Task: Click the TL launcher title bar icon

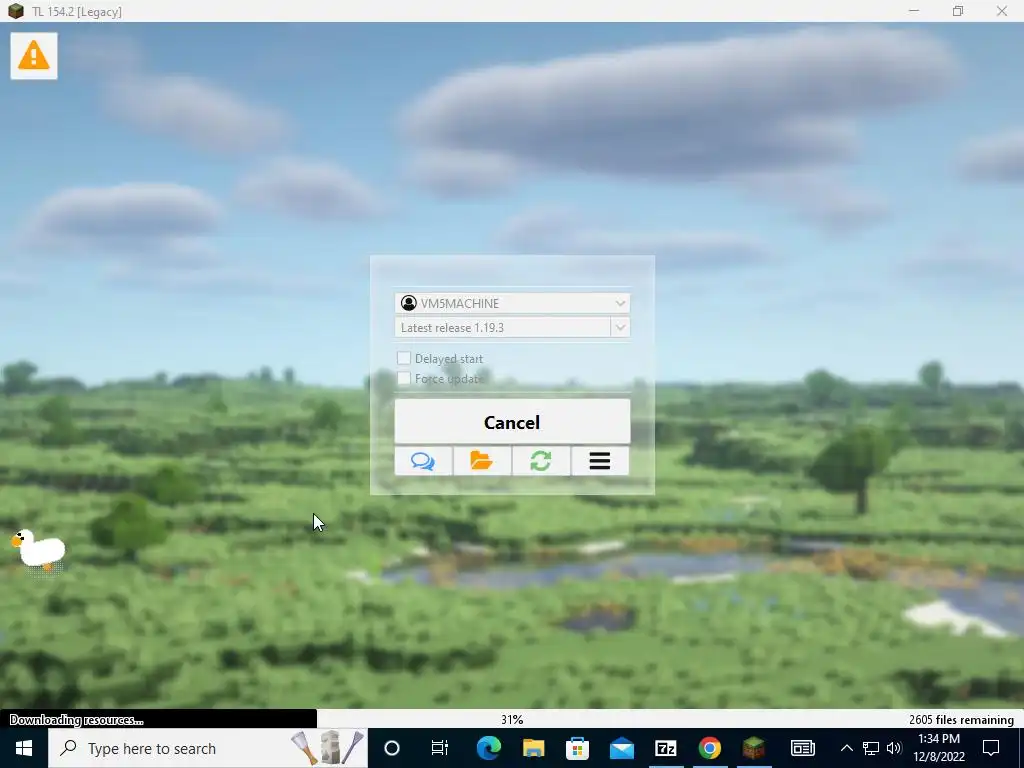Action: 16,11
